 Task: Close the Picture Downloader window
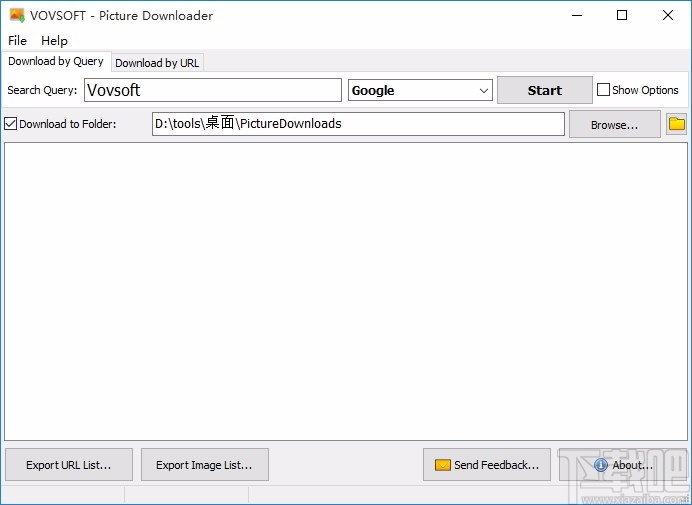pos(668,15)
